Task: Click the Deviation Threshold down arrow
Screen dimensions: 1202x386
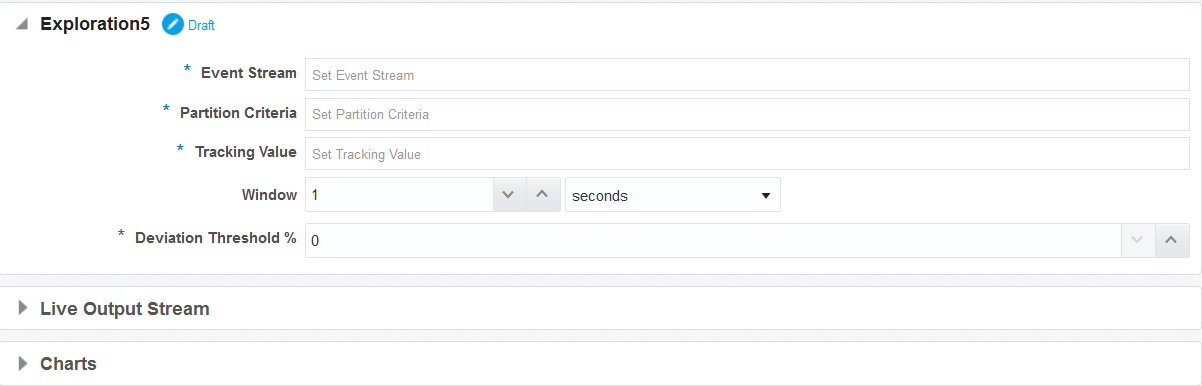Action: (1137, 240)
